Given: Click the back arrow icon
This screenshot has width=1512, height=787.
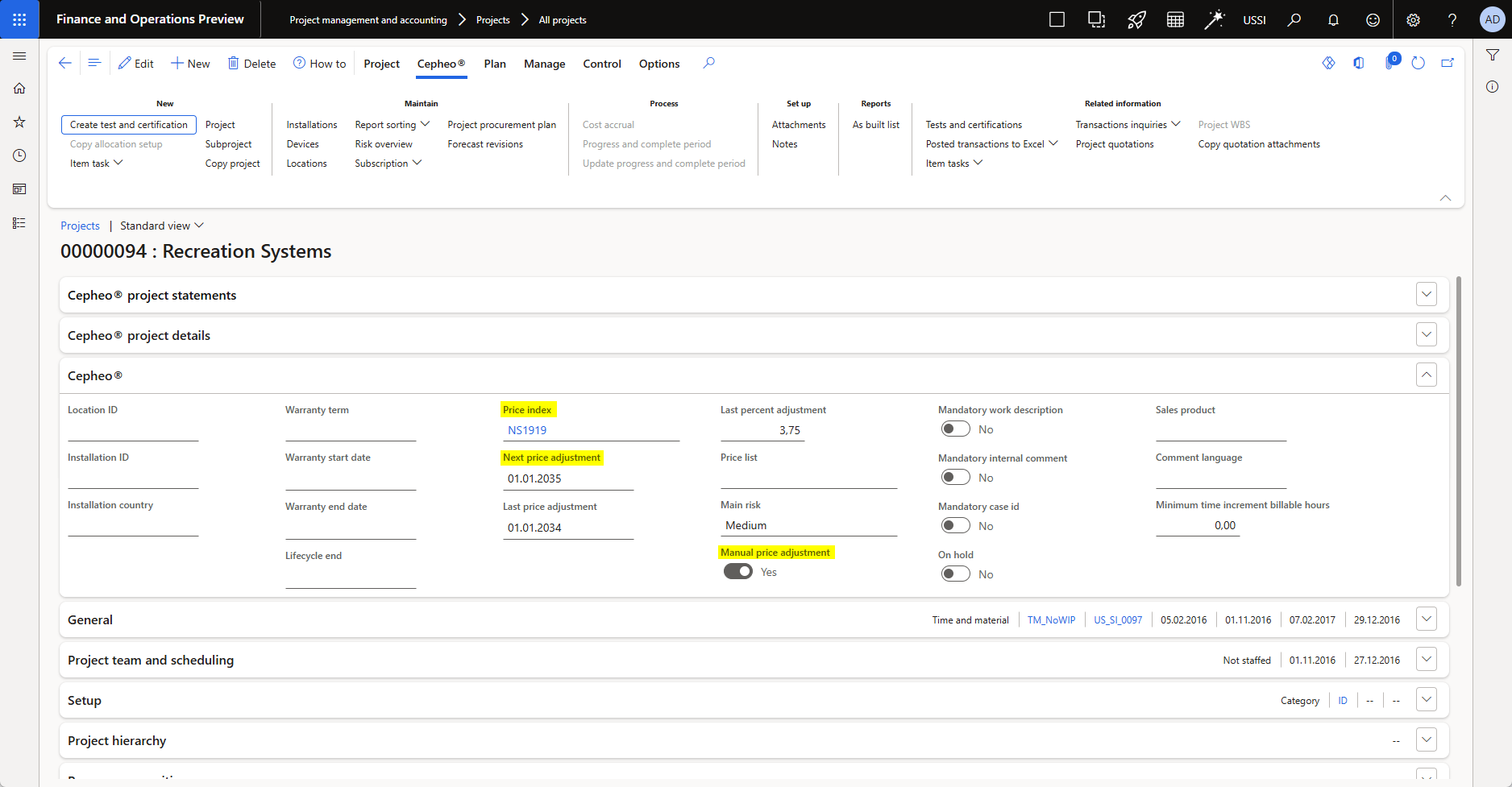Looking at the screenshot, I should point(65,63).
